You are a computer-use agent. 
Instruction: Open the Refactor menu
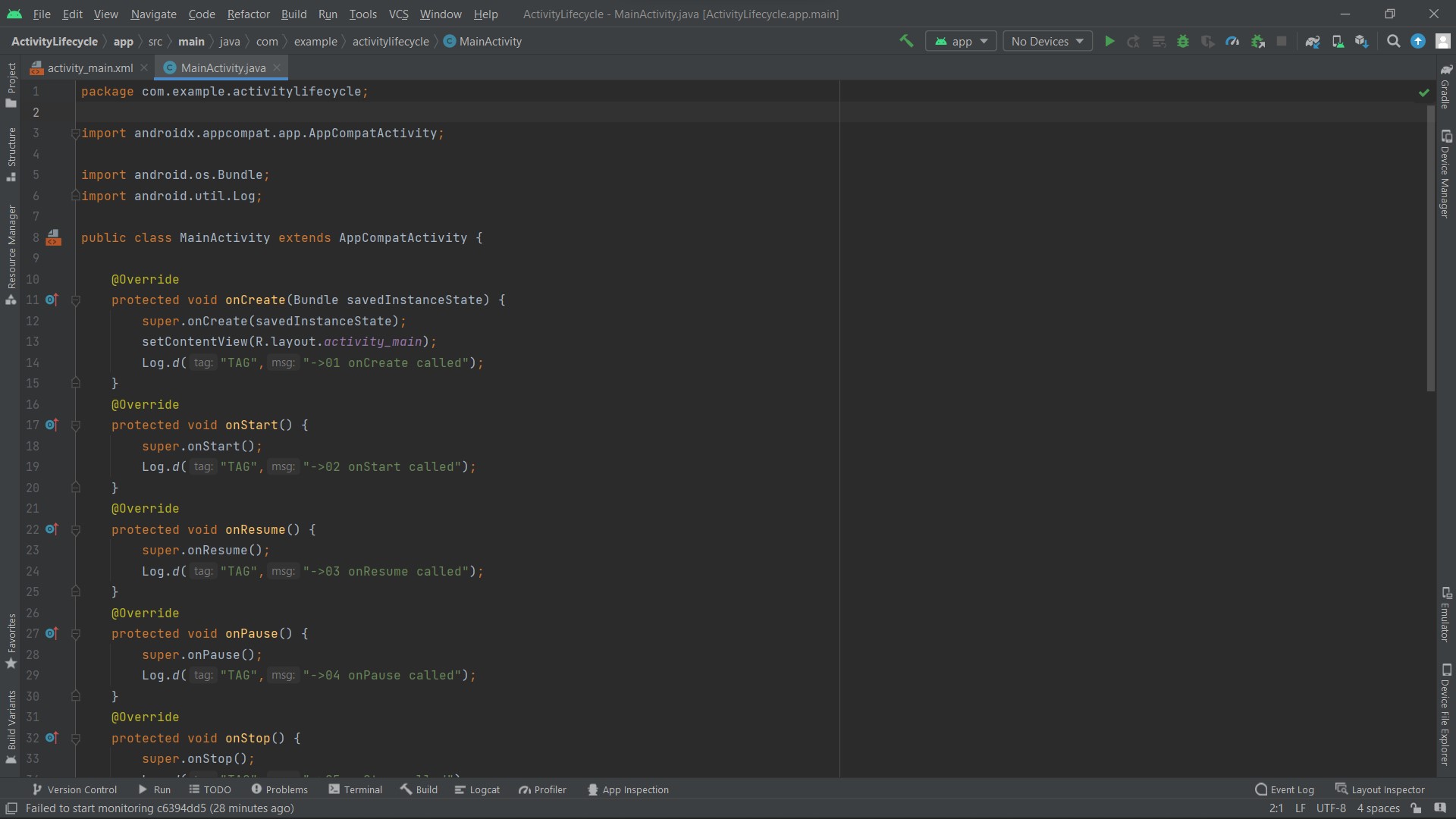(x=248, y=14)
